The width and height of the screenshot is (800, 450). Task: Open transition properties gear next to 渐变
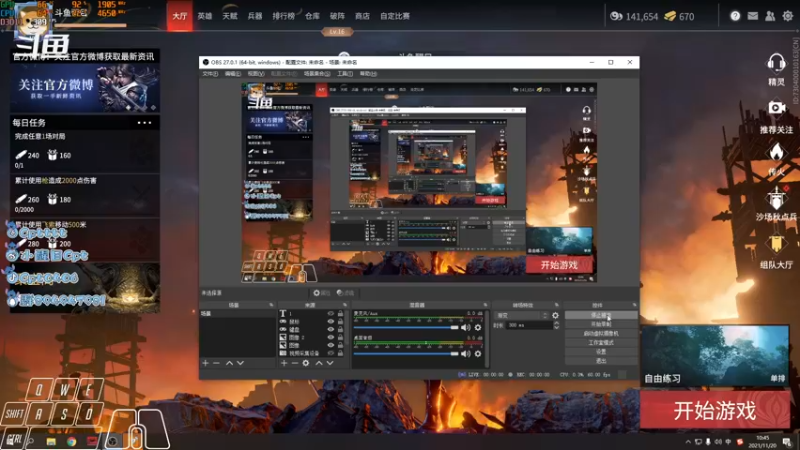point(556,315)
